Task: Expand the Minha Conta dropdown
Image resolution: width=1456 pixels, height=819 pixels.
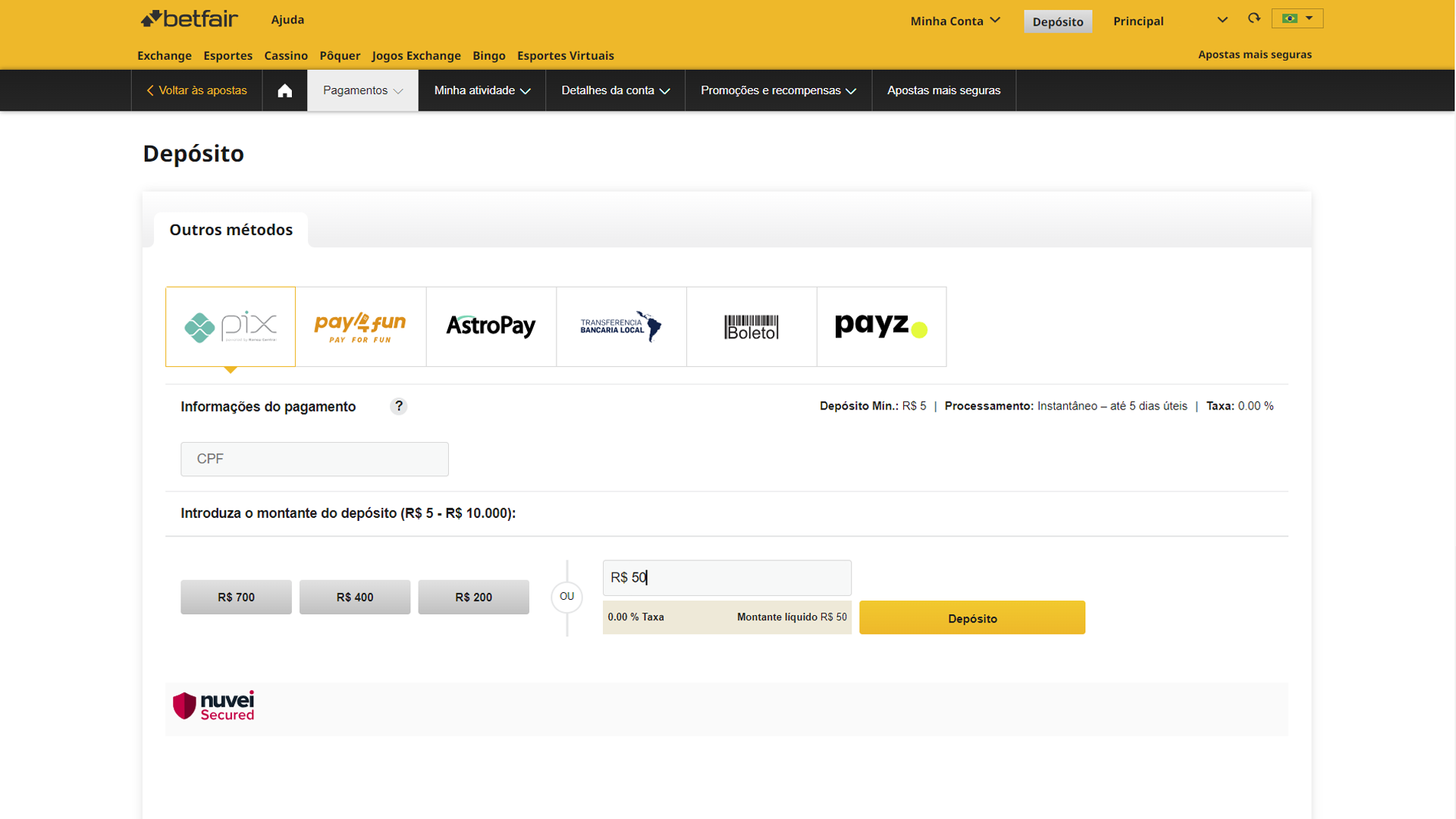Action: 955,21
